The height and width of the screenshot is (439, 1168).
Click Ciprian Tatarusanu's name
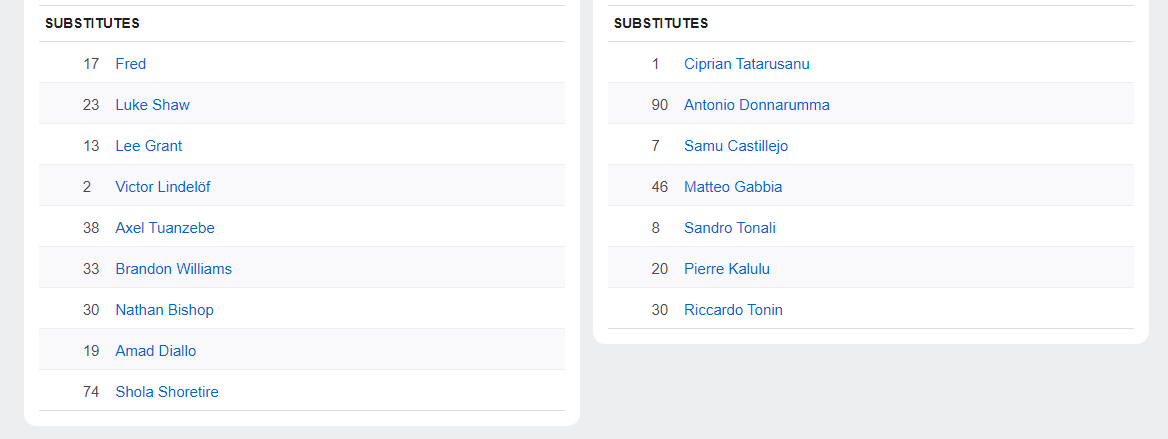click(x=747, y=64)
